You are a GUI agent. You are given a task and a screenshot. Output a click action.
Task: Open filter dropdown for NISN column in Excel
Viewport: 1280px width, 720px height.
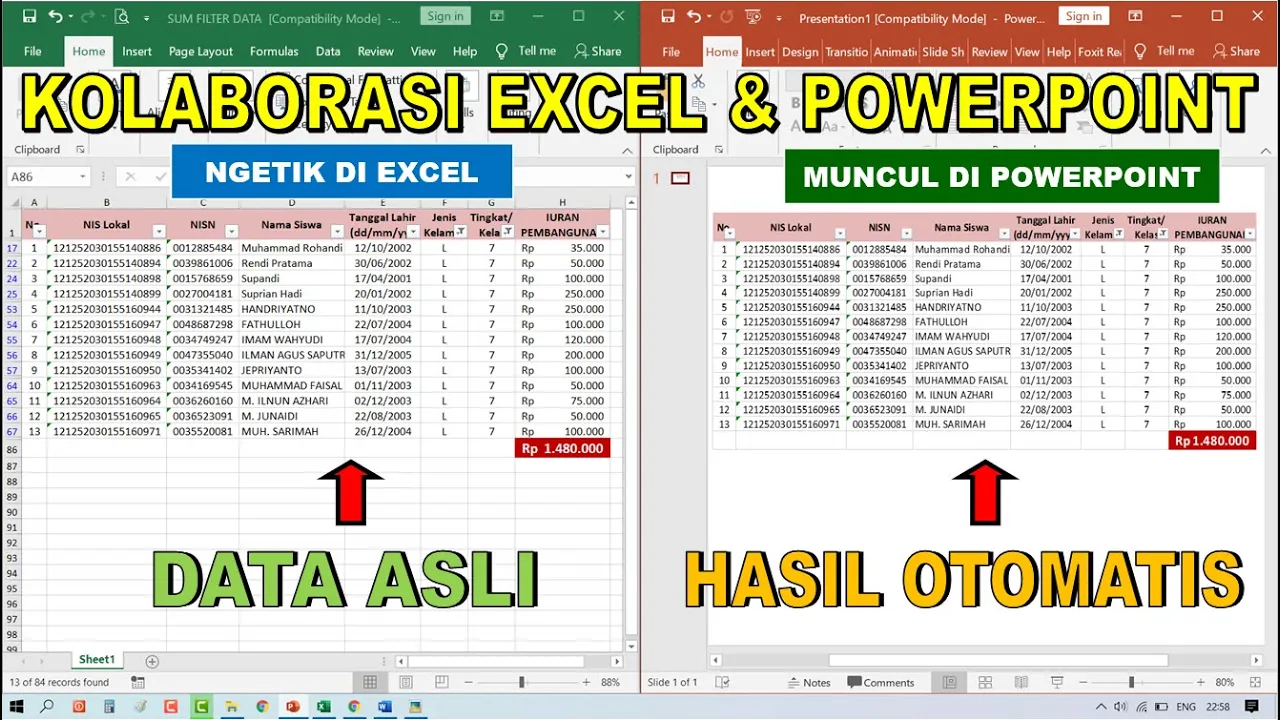pos(231,232)
